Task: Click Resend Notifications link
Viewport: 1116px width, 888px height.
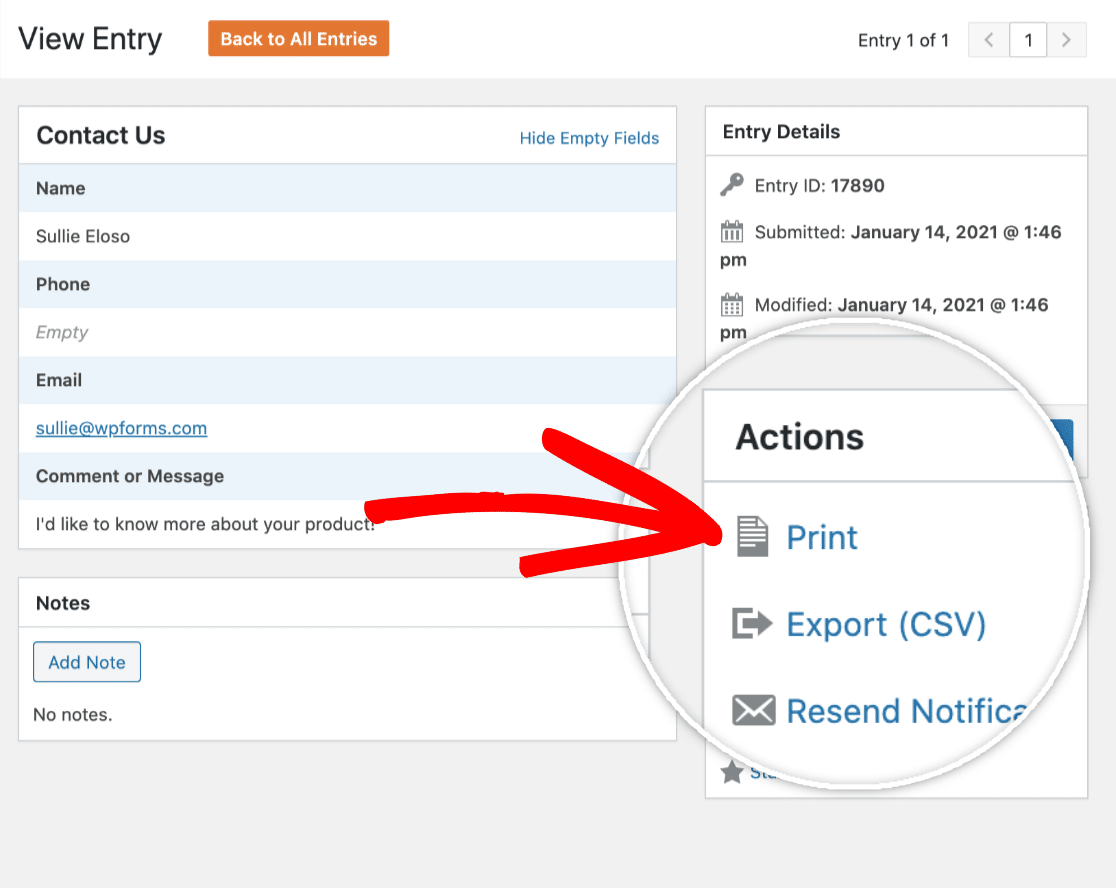Action: (907, 711)
